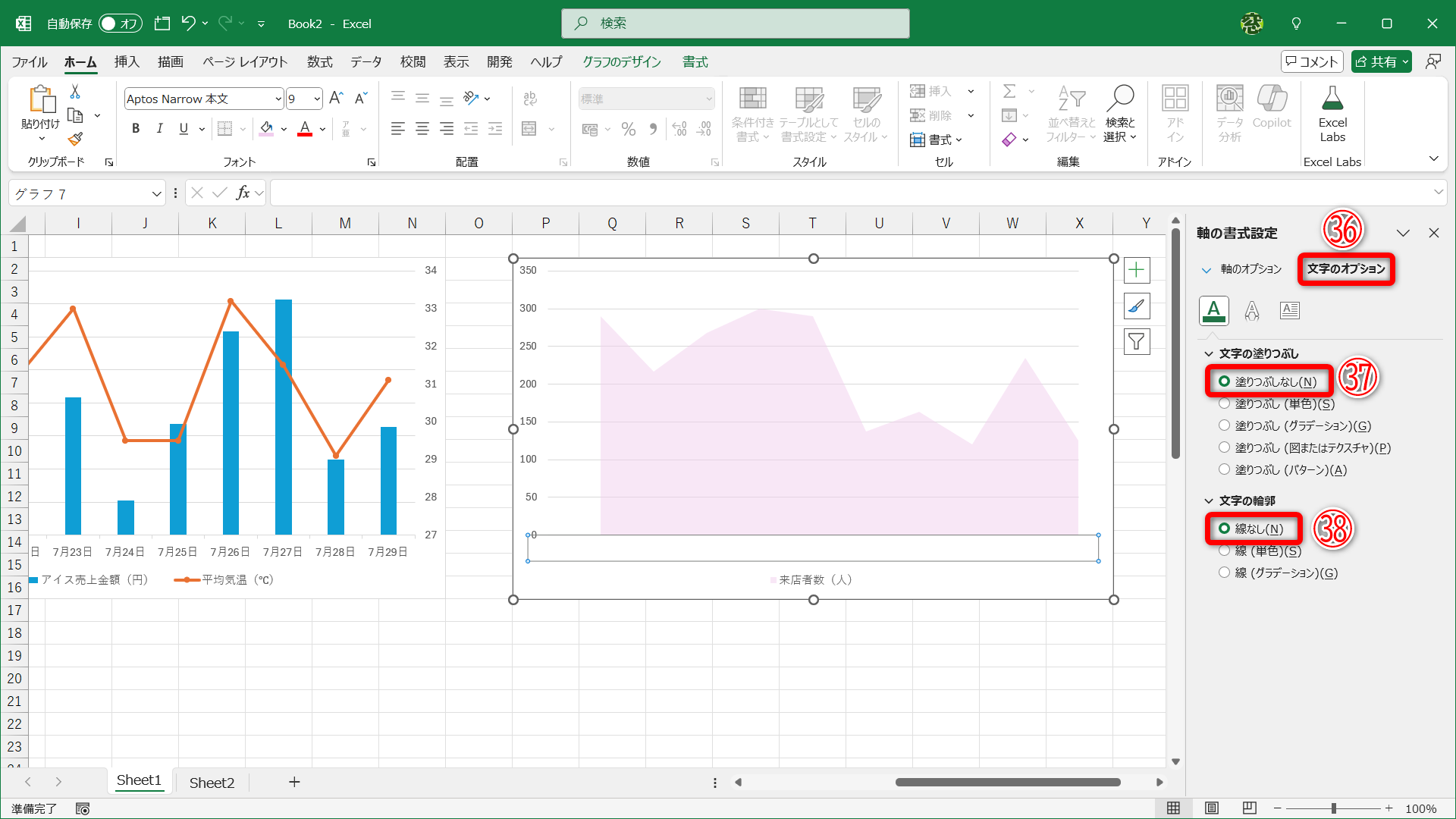Open the font name dropdown
The image size is (1456, 819).
click(x=278, y=99)
